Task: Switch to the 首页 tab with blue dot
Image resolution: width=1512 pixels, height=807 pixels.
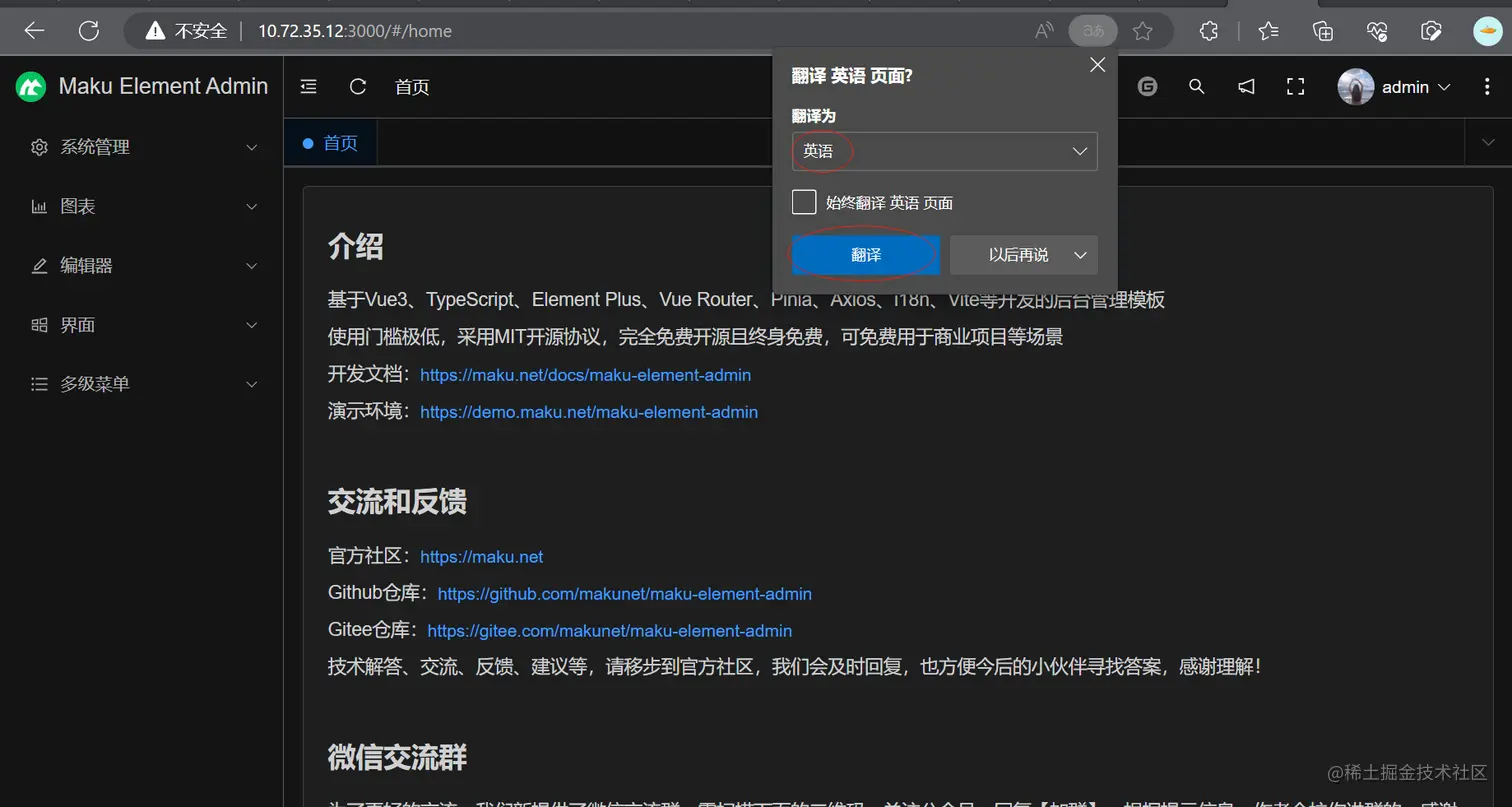Action: click(x=331, y=143)
